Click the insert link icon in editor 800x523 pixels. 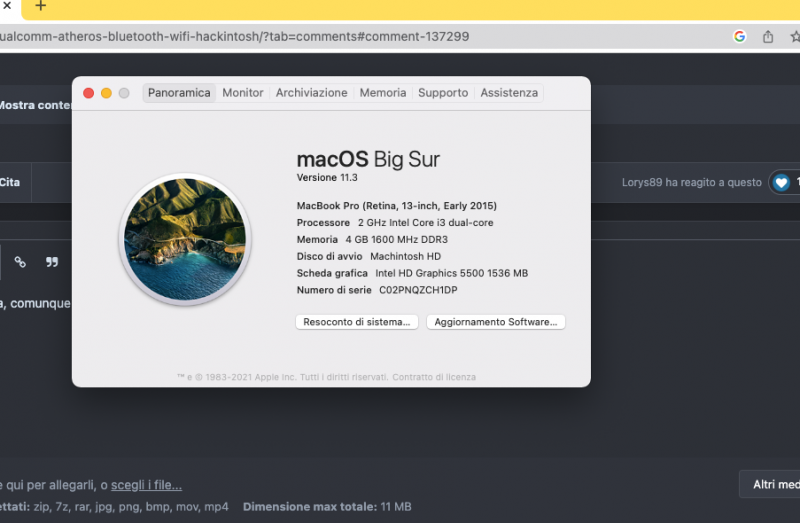coord(20,262)
